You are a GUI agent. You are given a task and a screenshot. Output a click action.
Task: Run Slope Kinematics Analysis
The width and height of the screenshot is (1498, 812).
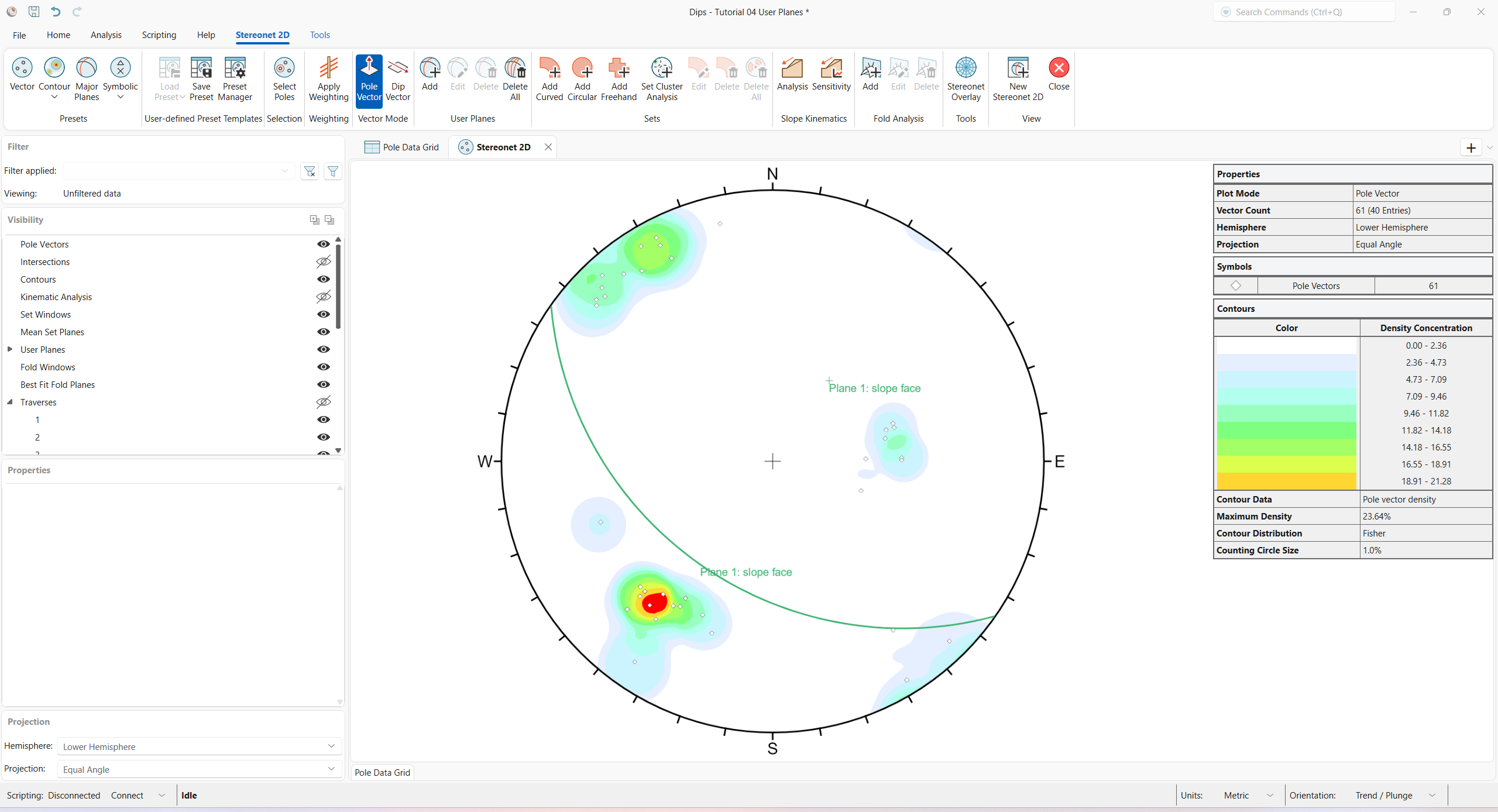792,76
